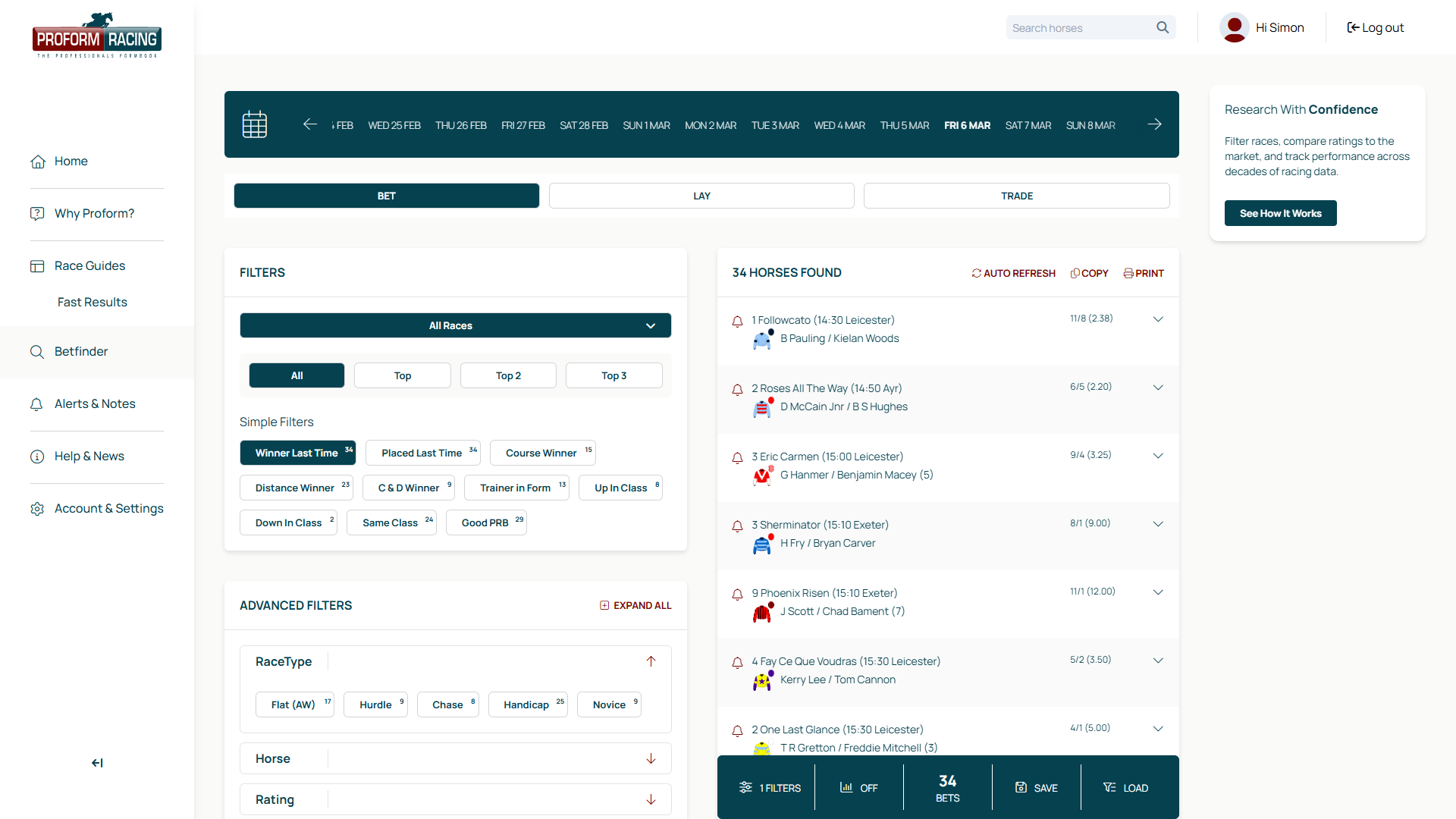The height and width of the screenshot is (819, 1456).
Task: Expand Roses All The Way row chevron
Action: (1158, 388)
